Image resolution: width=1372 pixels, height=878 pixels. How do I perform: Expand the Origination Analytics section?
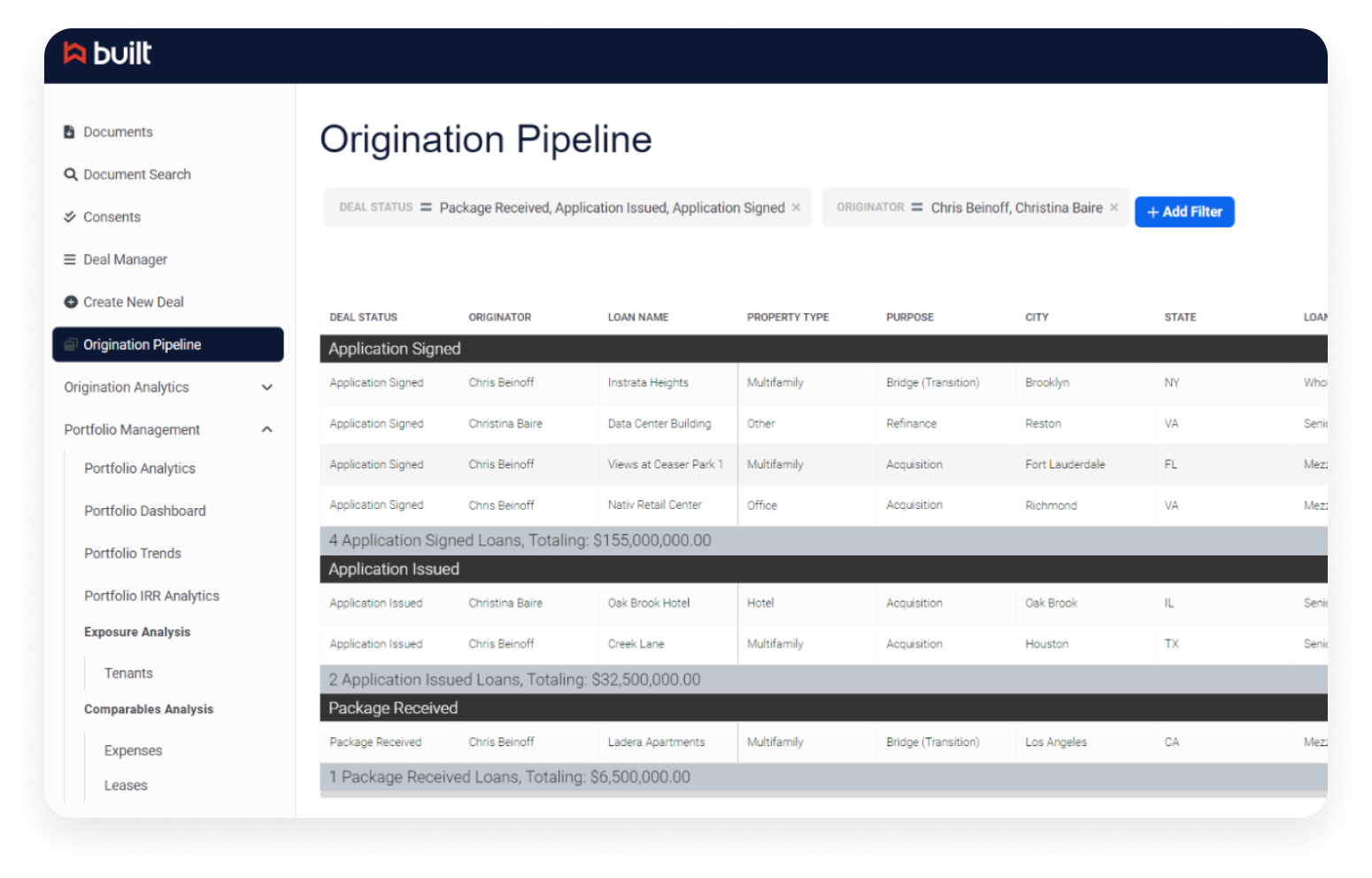(266, 387)
